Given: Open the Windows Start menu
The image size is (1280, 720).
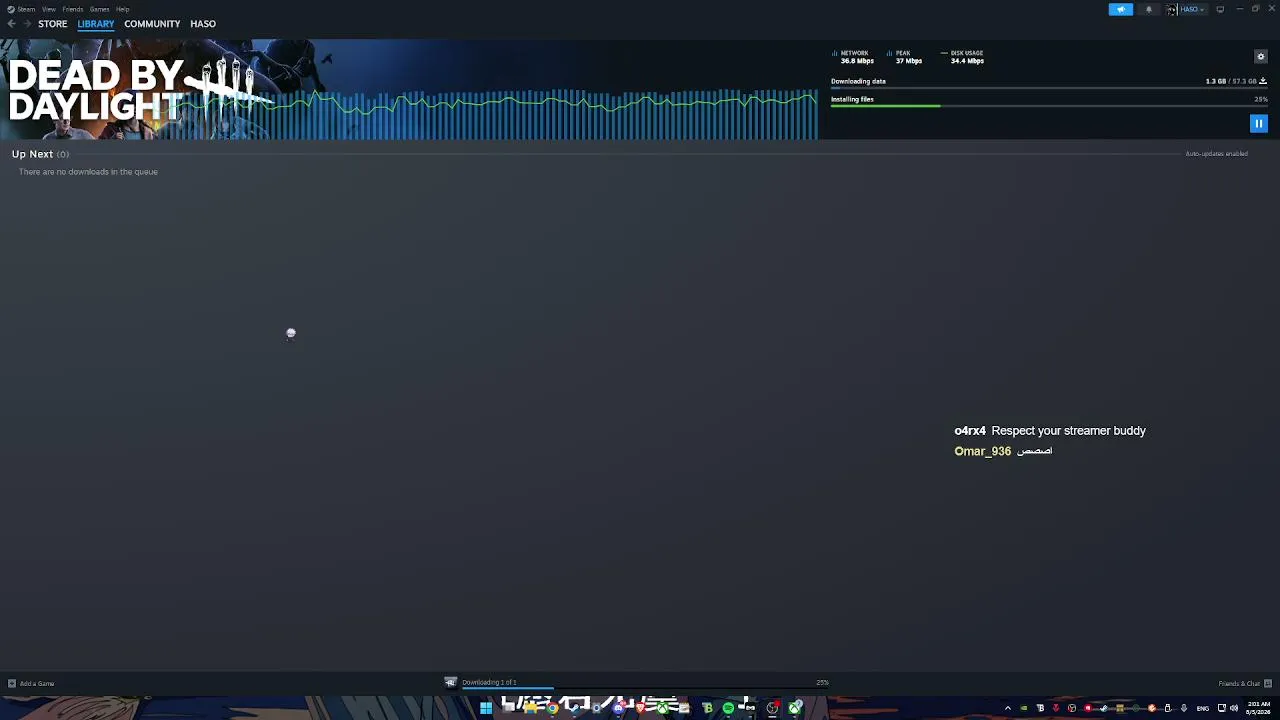Looking at the screenshot, I should pos(486,708).
